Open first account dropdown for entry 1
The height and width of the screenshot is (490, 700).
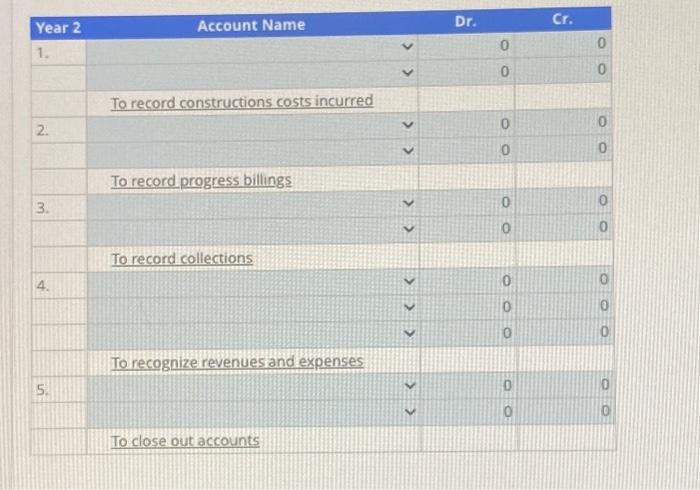(x=252, y=49)
